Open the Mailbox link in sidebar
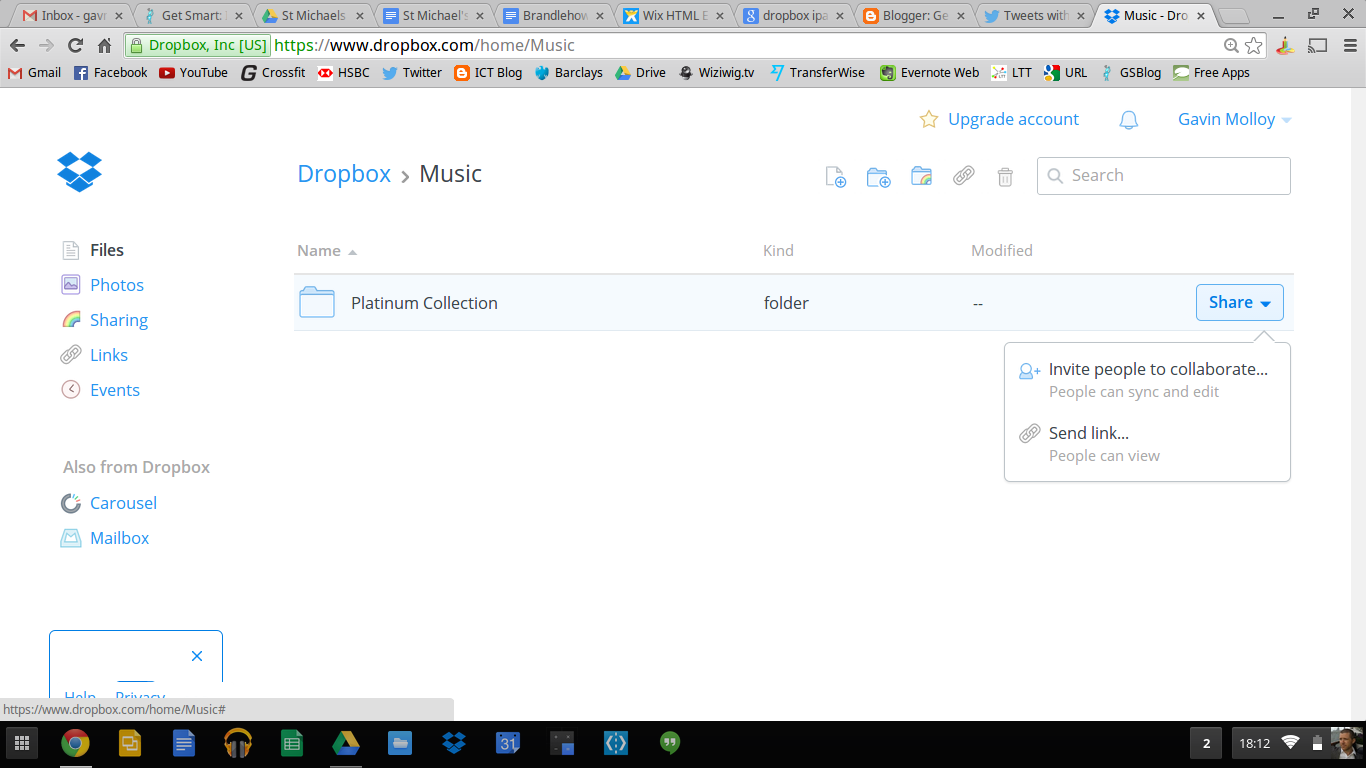This screenshot has width=1366, height=768. click(x=119, y=538)
